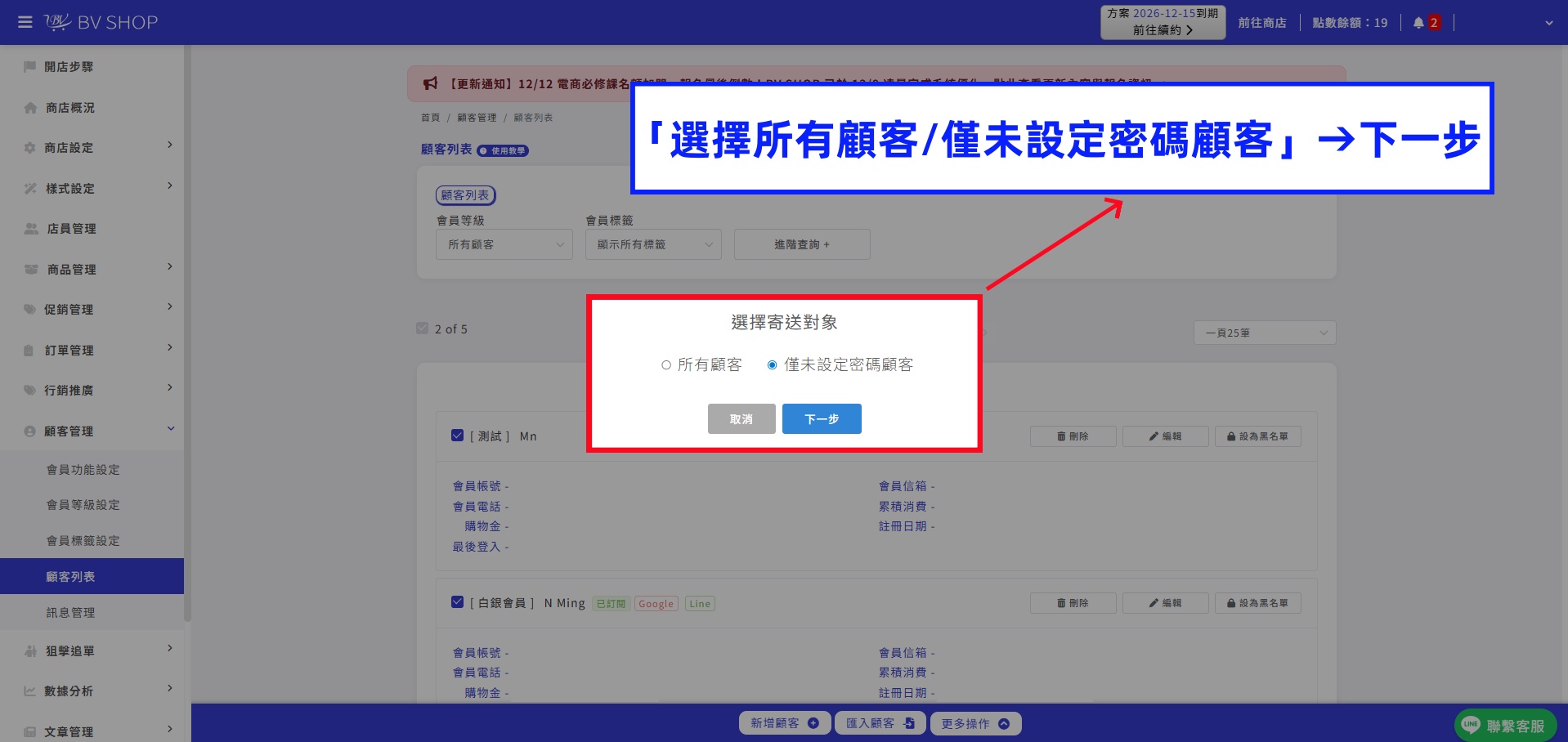This screenshot has height=742, width=1568.
Task: Click the 下一步 button
Action: [x=822, y=418]
